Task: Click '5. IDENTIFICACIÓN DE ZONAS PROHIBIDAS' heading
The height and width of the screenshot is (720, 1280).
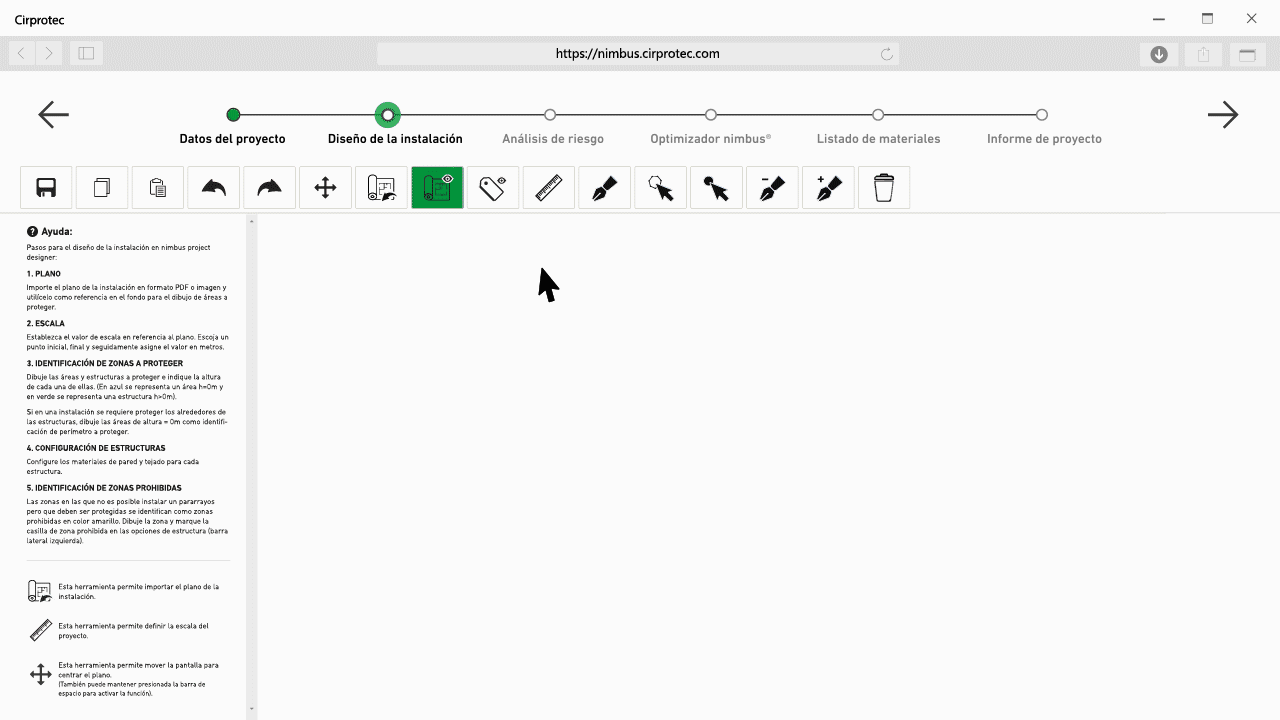Action: [x=104, y=488]
